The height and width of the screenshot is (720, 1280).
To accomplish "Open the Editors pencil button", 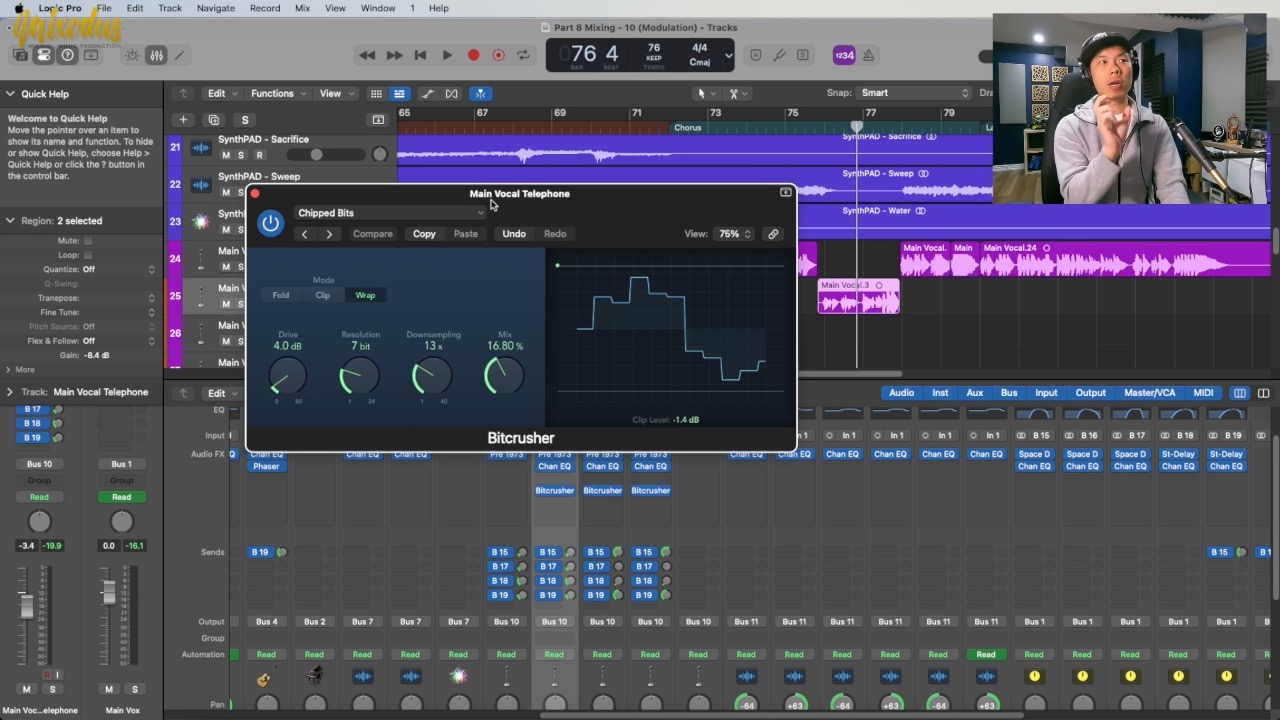I will pyautogui.click(x=180, y=55).
